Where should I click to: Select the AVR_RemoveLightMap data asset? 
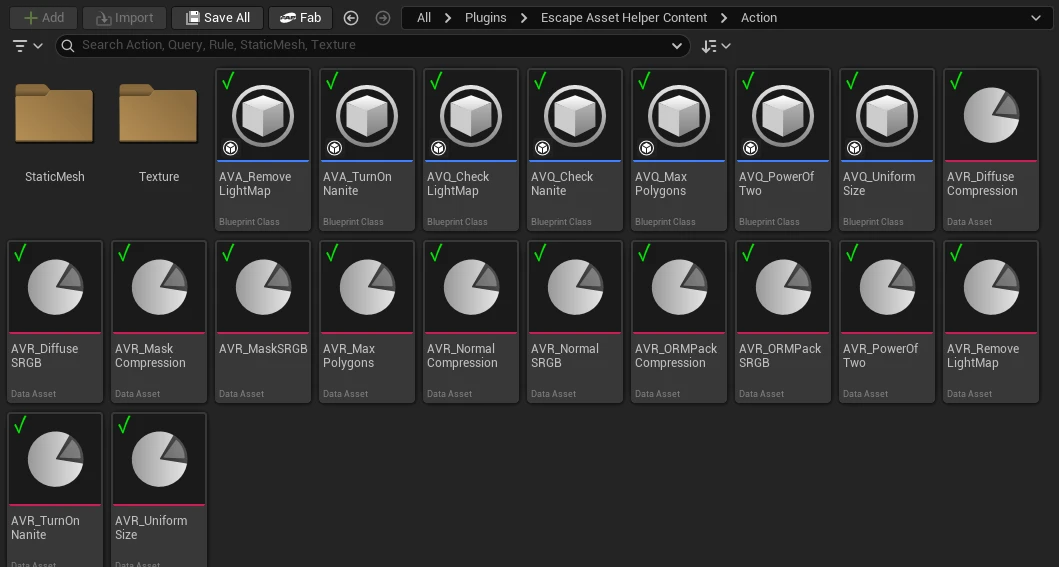click(991, 322)
